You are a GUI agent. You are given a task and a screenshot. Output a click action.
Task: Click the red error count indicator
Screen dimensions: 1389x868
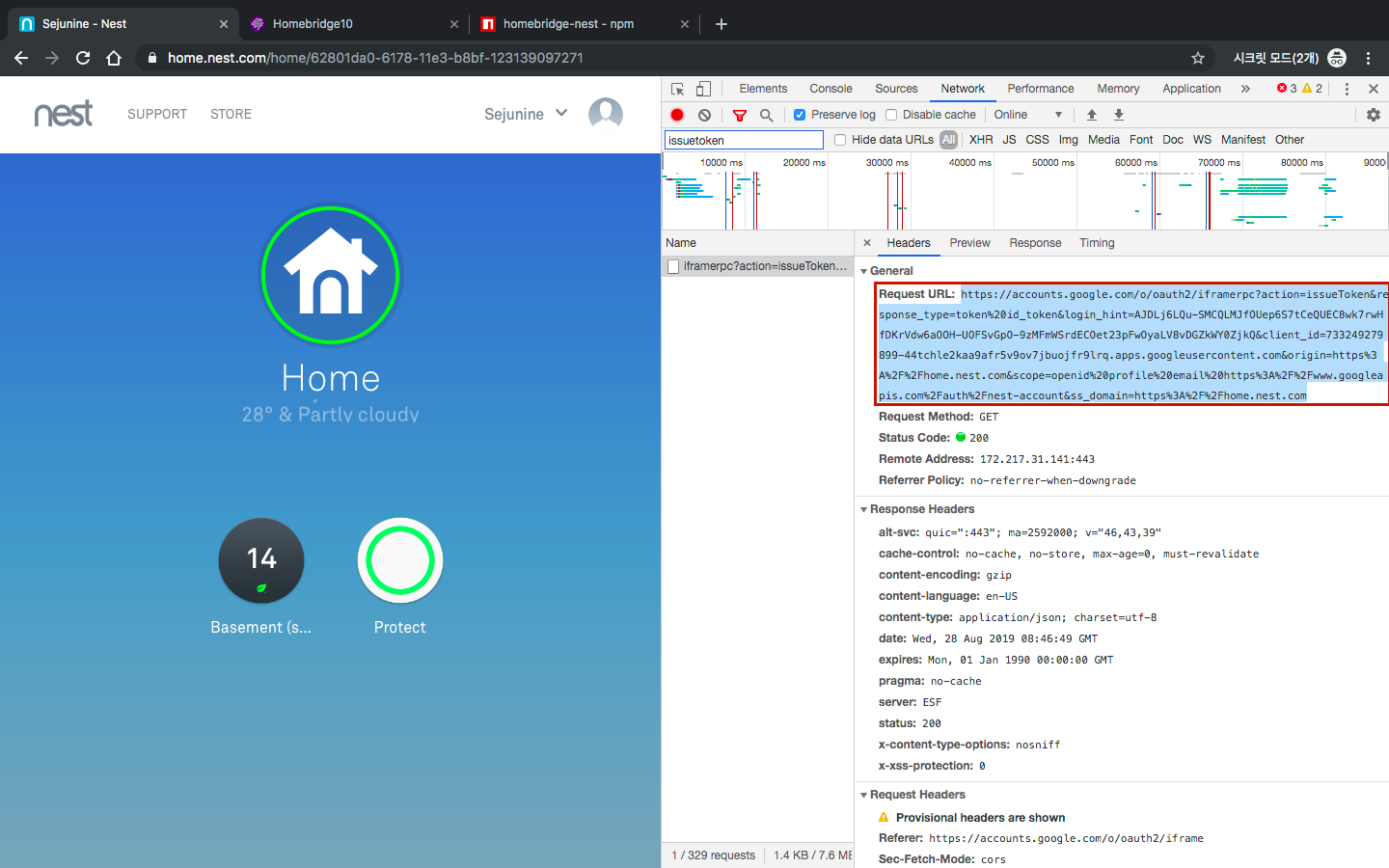pyautogui.click(x=1287, y=89)
